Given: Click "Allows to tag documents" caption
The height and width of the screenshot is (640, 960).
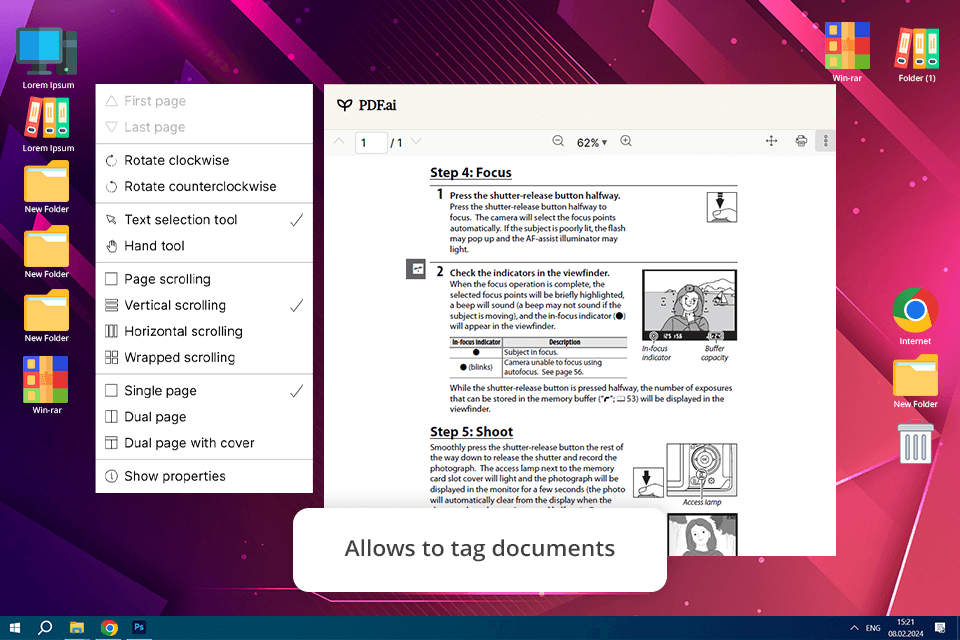Looking at the screenshot, I should click(x=479, y=548).
